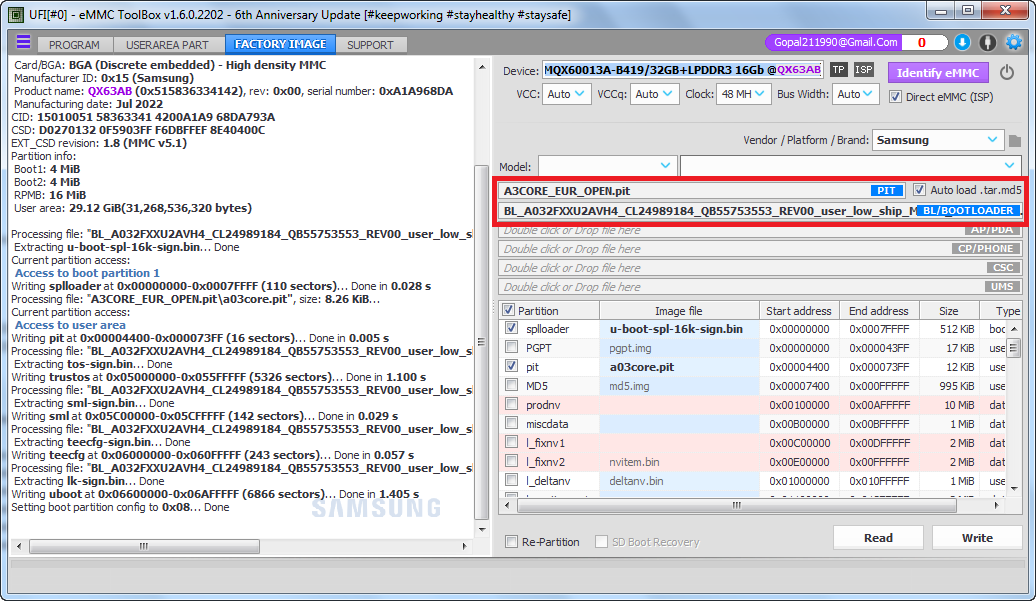
Task: Expand the wide dropdown next to Model
Action: coord(851,166)
